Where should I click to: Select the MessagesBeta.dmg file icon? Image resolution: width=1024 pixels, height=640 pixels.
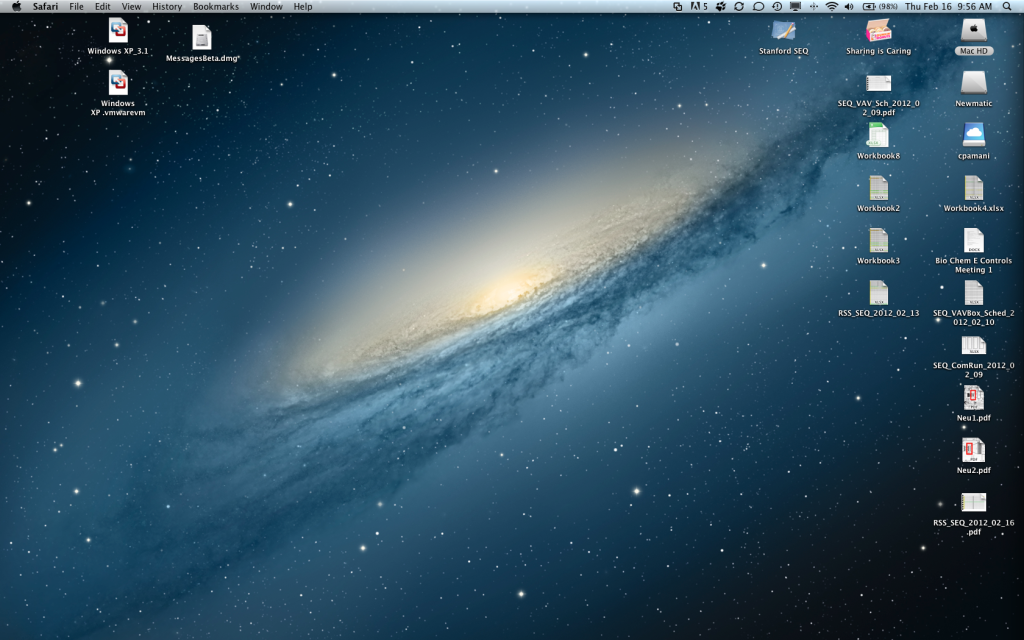tap(202, 37)
